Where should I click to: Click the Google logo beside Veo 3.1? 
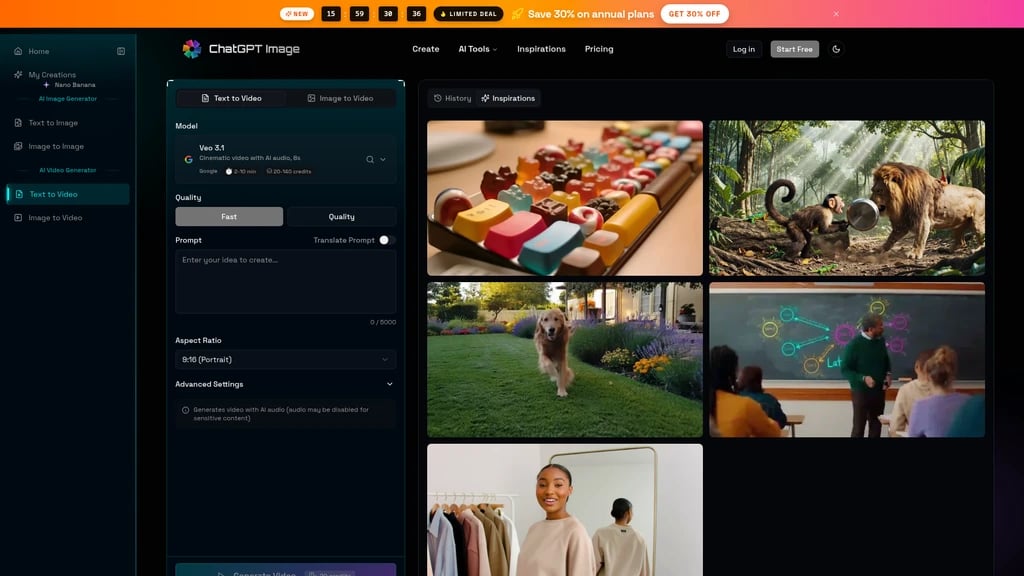(188, 159)
